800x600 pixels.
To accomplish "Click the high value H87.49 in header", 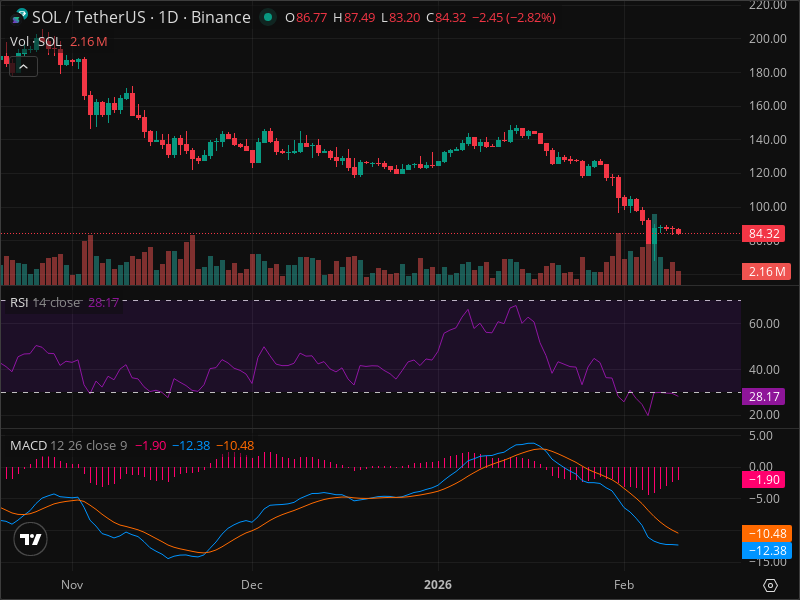I will (x=354, y=18).
